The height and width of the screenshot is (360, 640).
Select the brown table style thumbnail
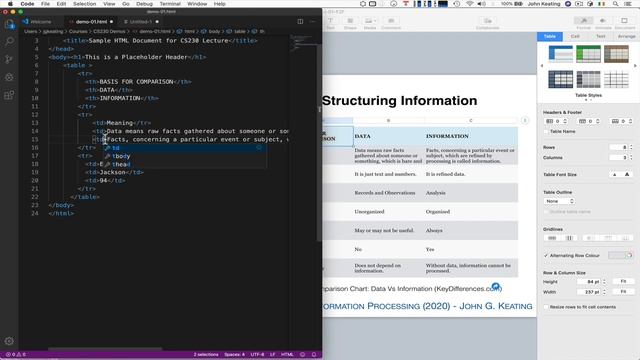616,54
